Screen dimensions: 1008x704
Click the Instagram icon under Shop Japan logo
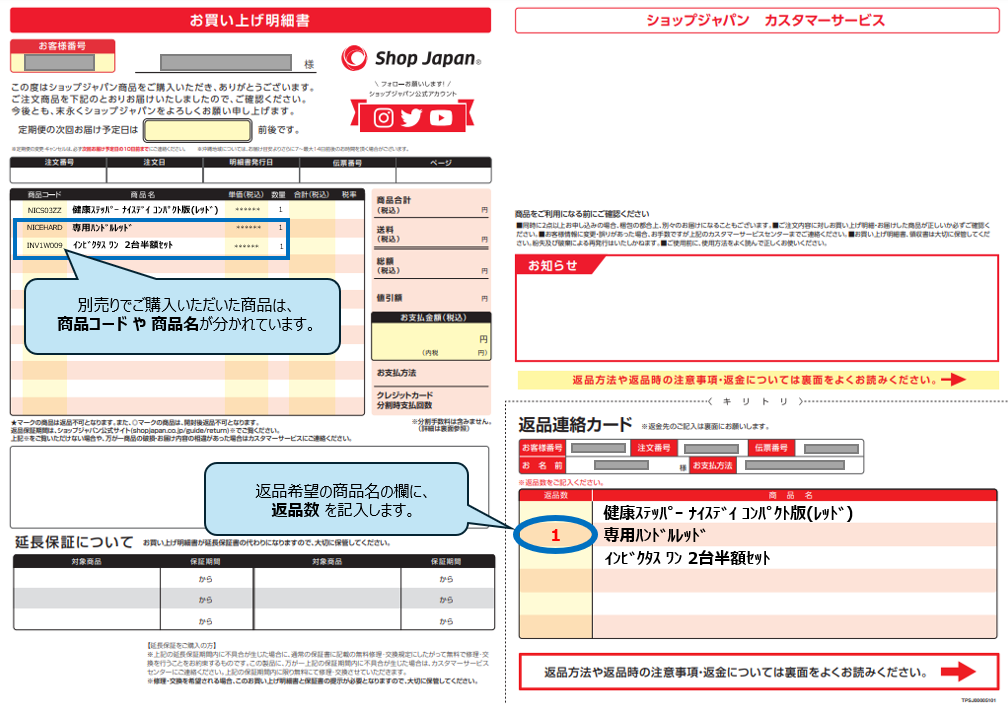384,118
